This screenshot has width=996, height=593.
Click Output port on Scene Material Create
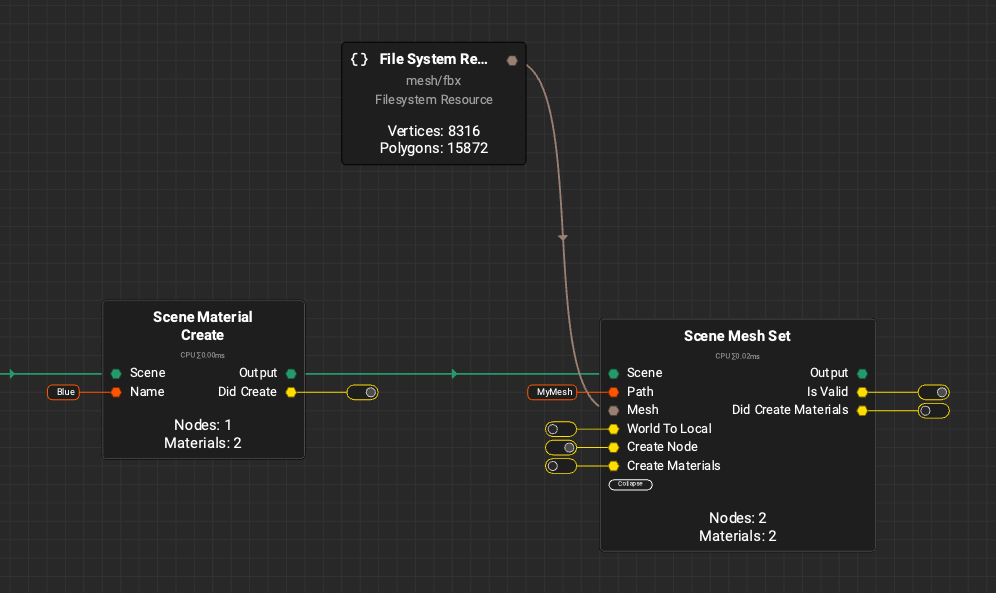pyautogui.click(x=291, y=373)
